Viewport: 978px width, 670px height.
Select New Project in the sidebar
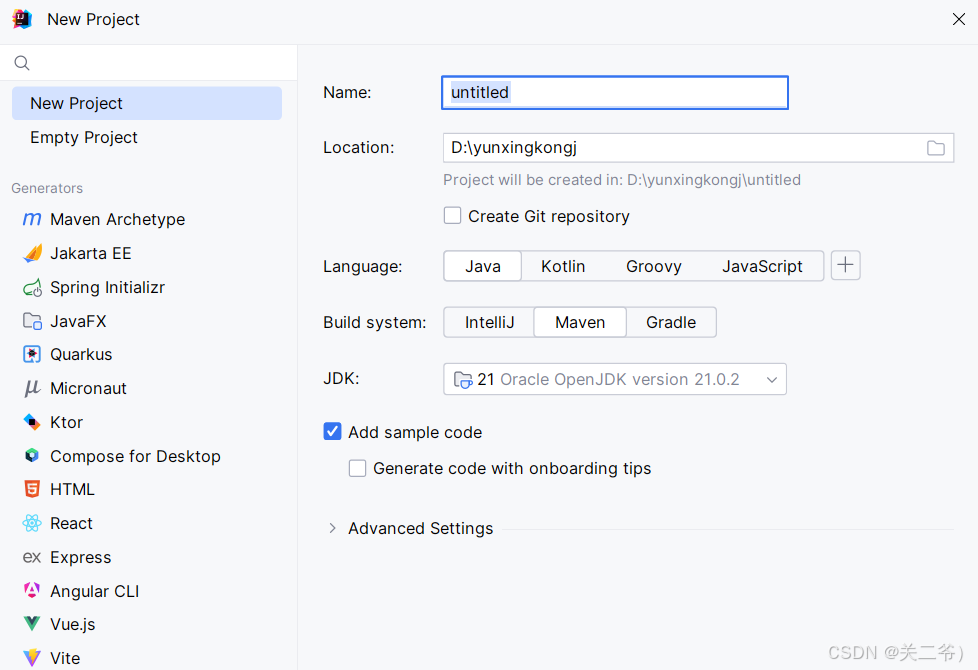(147, 103)
